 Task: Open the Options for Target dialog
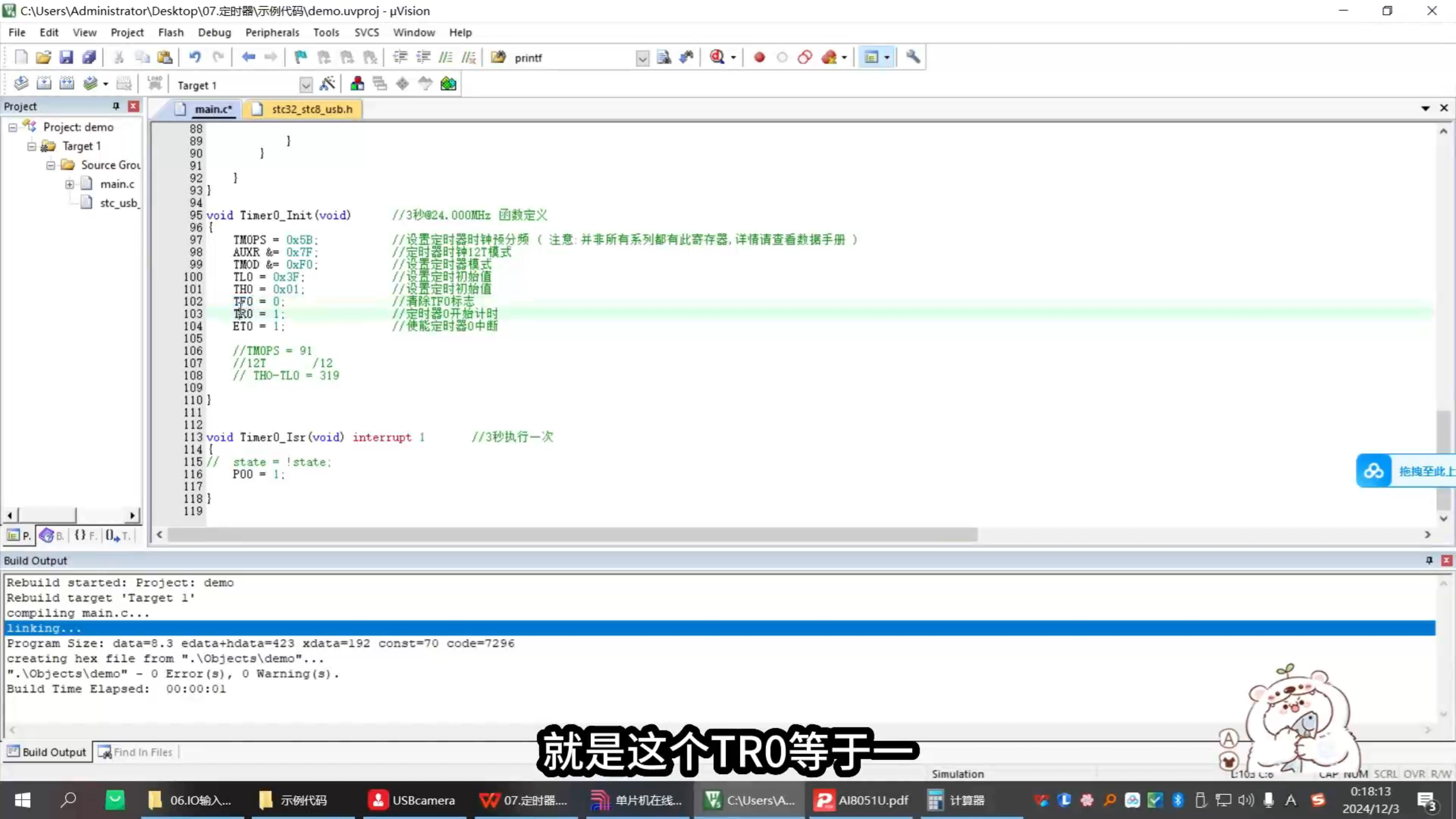(x=328, y=84)
